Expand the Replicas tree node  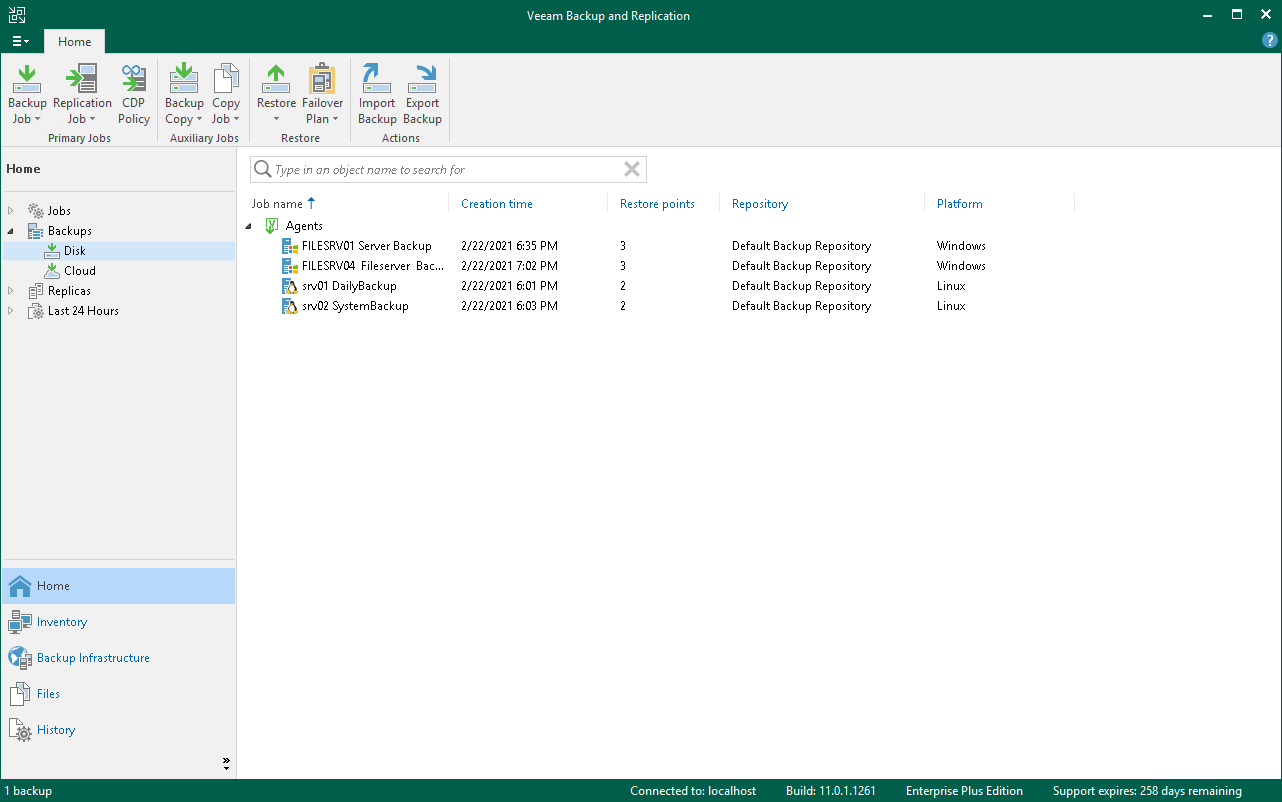pyautogui.click(x=11, y=291)
